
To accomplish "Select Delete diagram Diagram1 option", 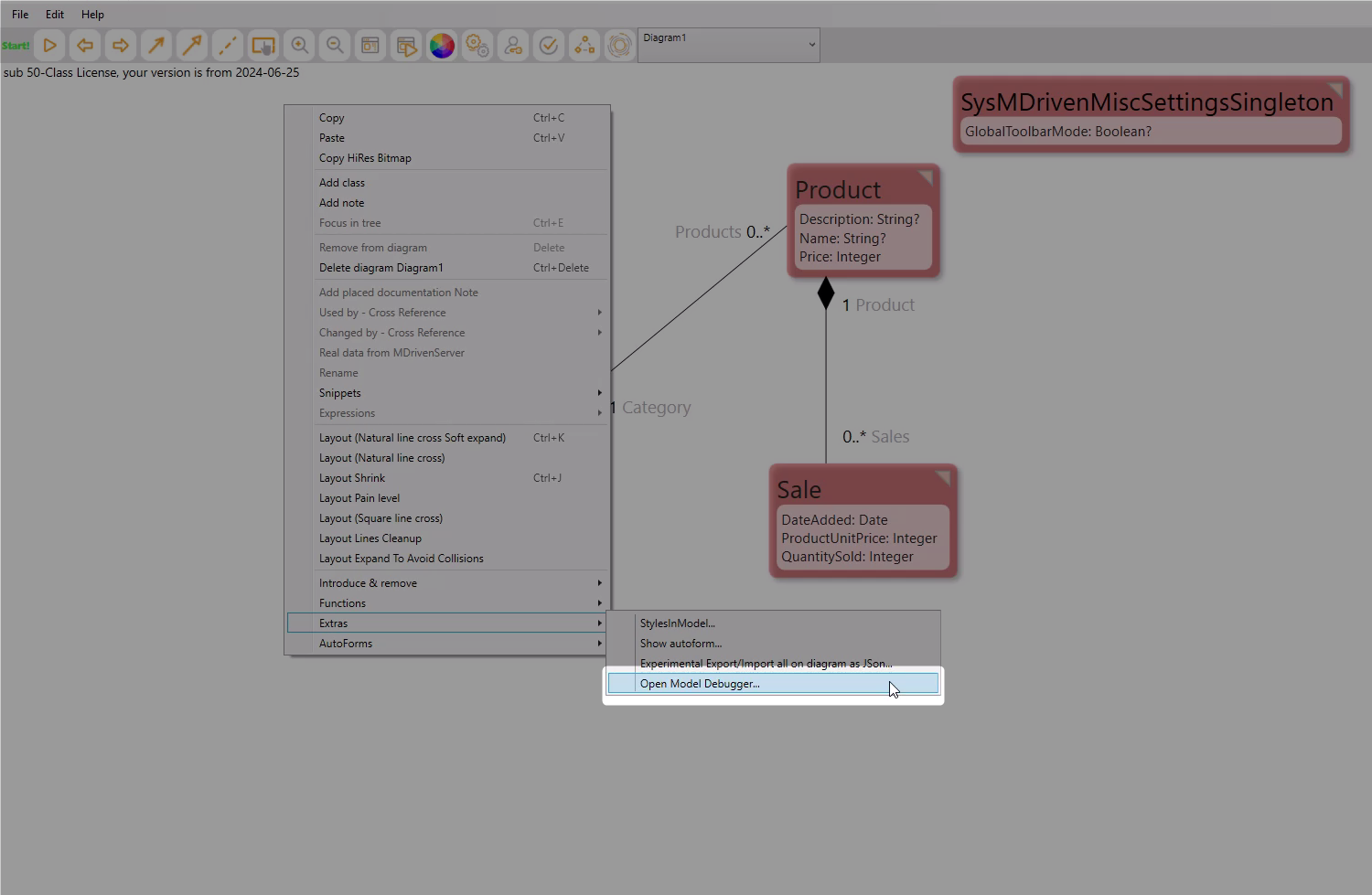I will pyautogui.click(x=381, y=268).
